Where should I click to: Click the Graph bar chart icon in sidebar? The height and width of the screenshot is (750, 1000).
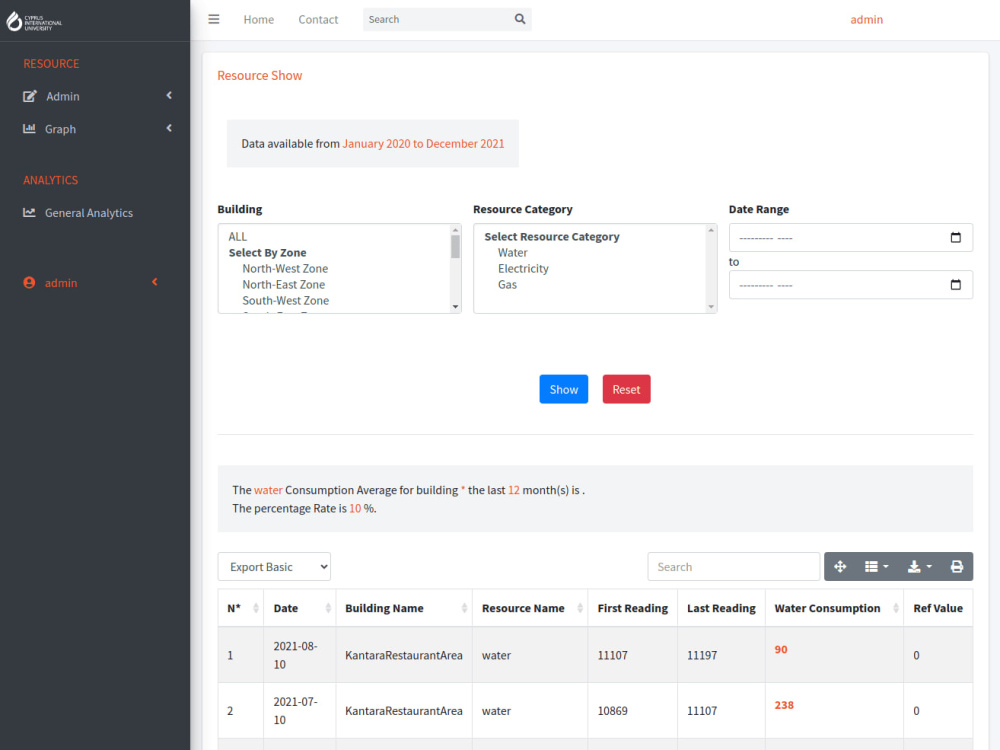(x=29, y=129)
